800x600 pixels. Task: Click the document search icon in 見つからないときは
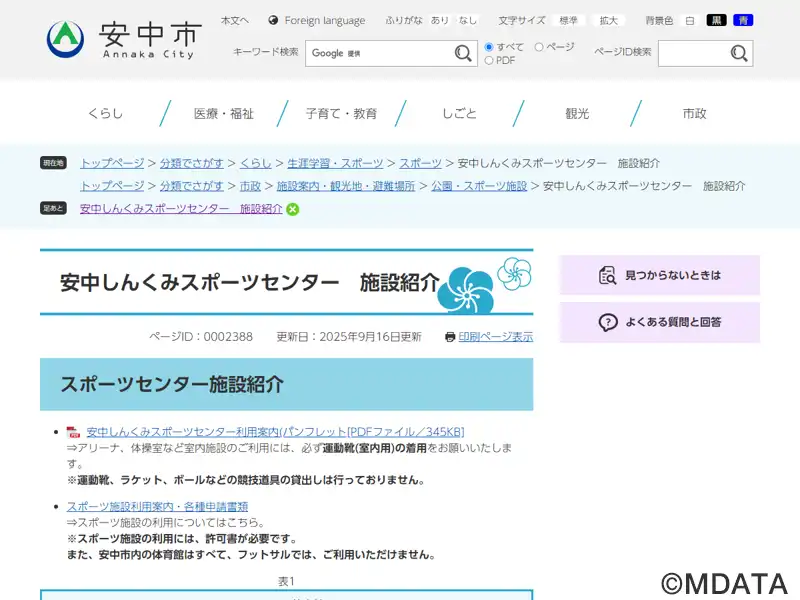pyautogui.click(x=607, y=275)
